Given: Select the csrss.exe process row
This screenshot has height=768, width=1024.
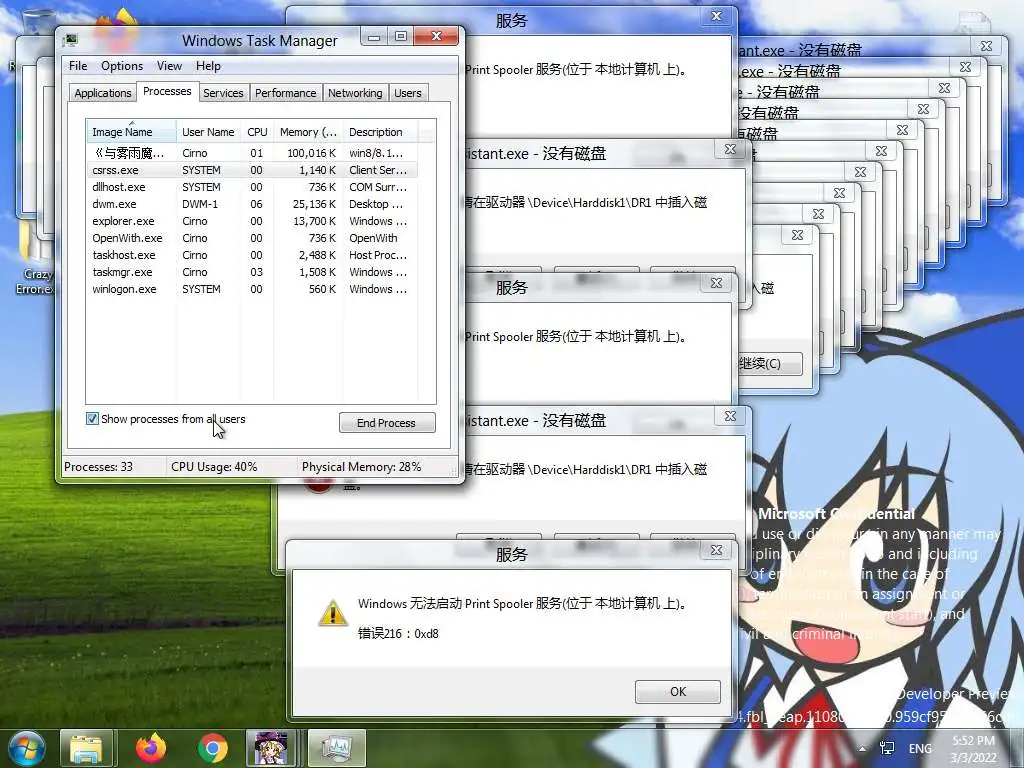Looking at the screenshot, I should (252, 170).
